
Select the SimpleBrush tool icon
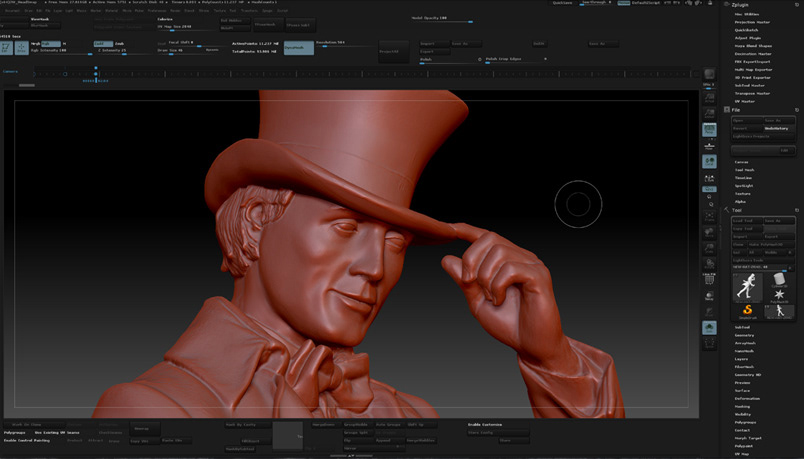click(747, 310)
